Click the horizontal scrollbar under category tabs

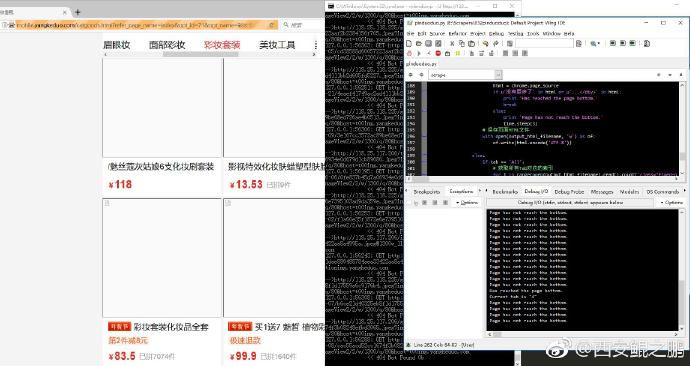[200, 55]
